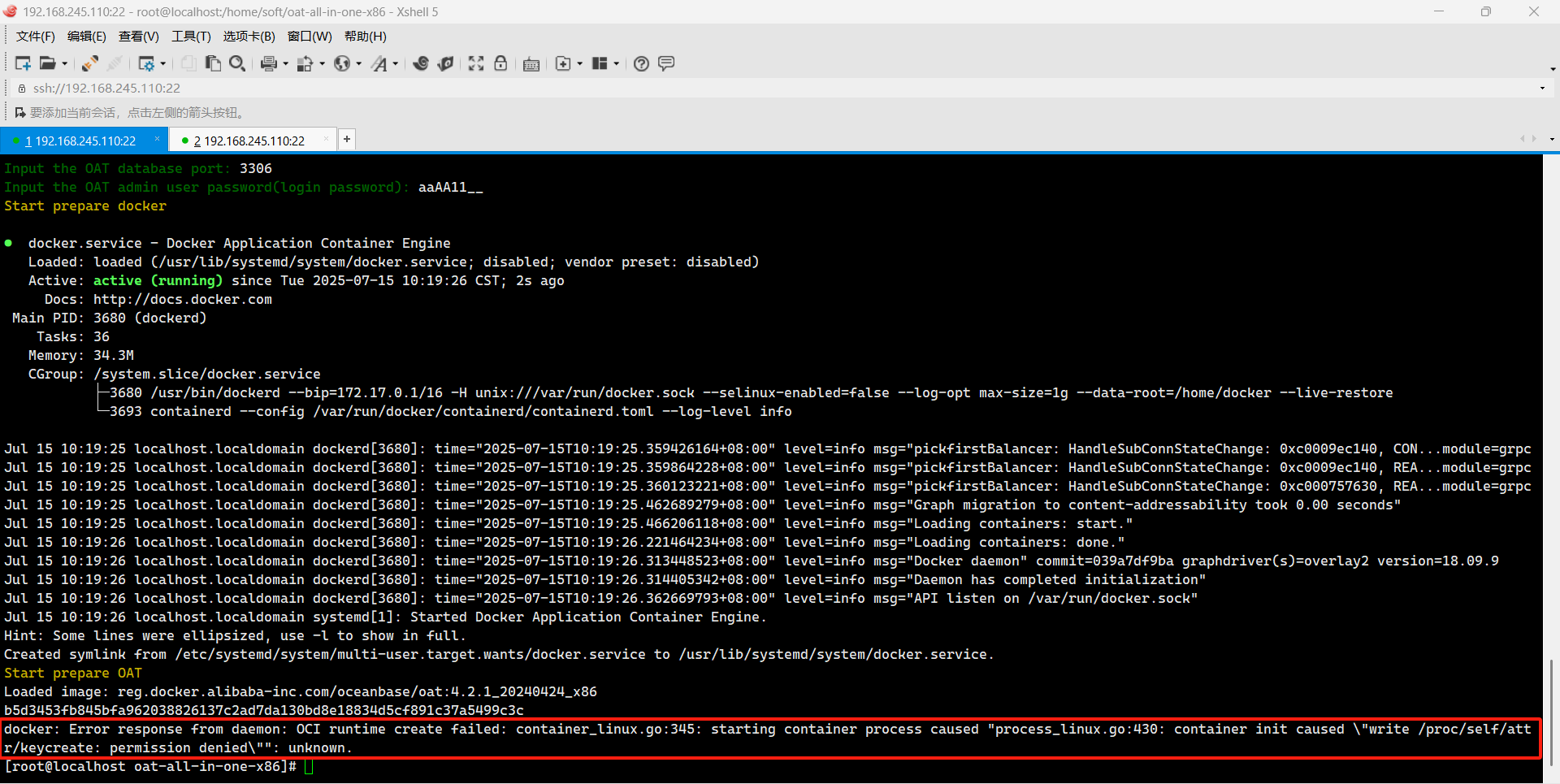This screenshot has height=784, width=1560.
Task: Click the lock icon in address bar
Action: [x=22, y=88]
